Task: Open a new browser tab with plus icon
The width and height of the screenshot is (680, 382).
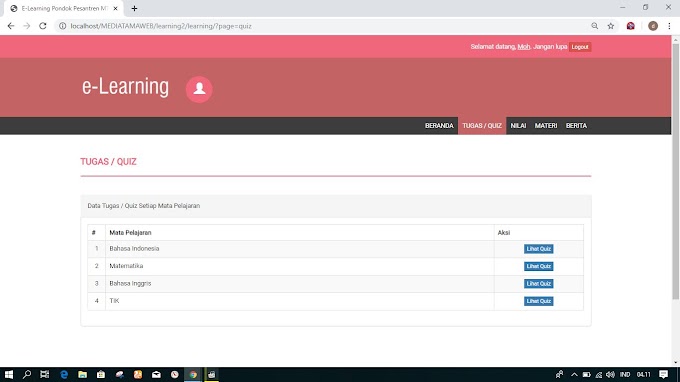Action: click(x=134, y=8)
